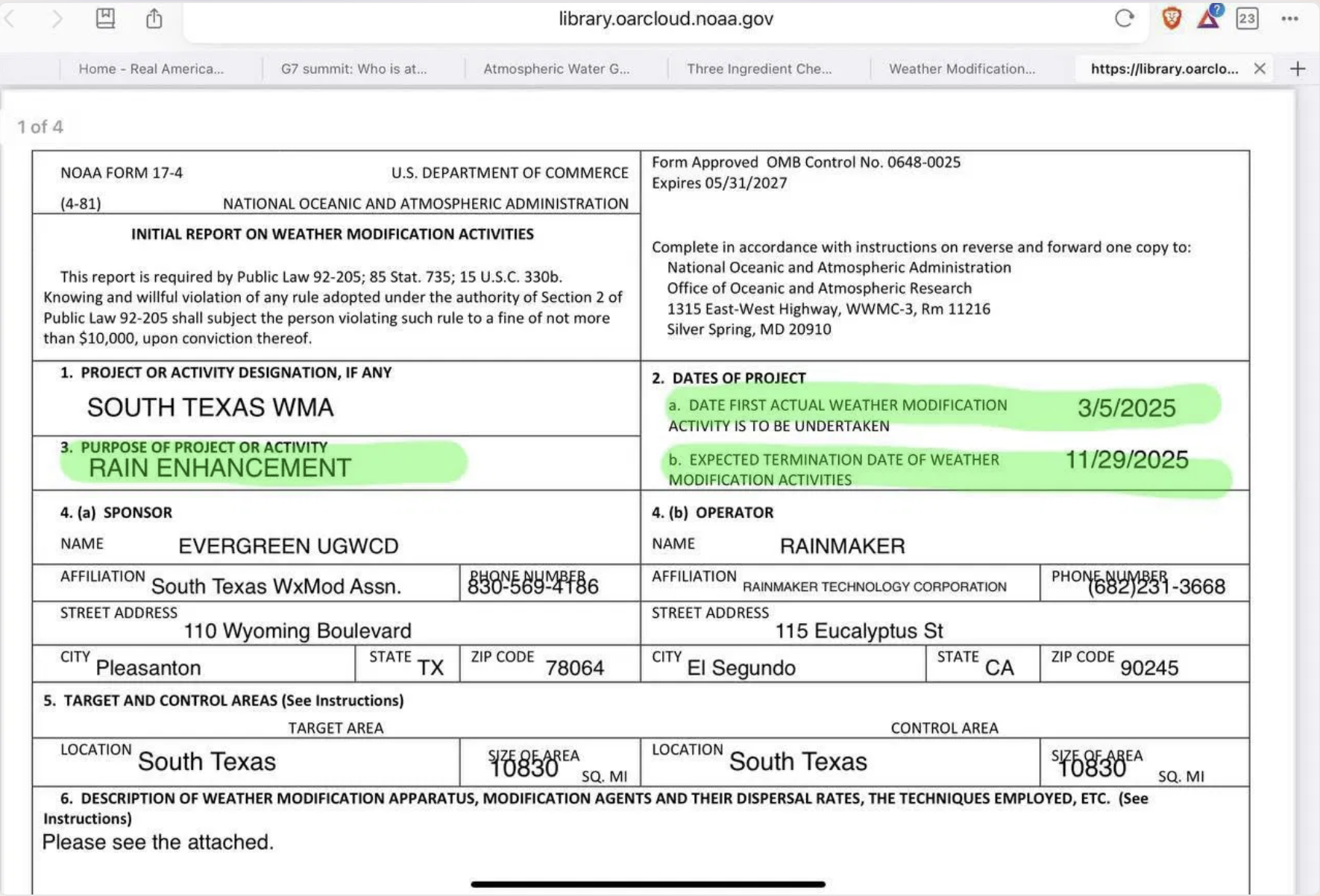Click 'Please see the attached.' text

[158, 842]
